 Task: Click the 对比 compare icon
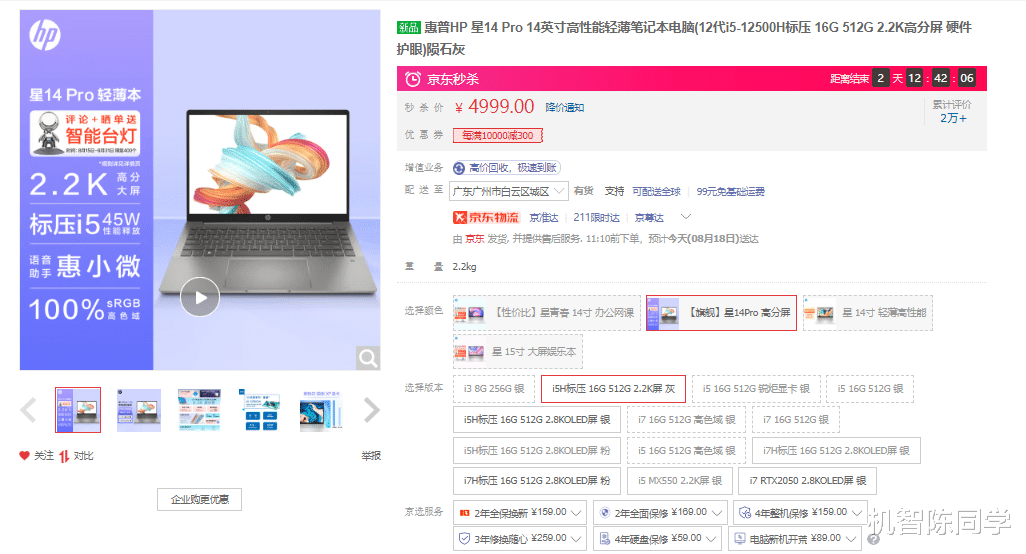(x=64, y=456)
